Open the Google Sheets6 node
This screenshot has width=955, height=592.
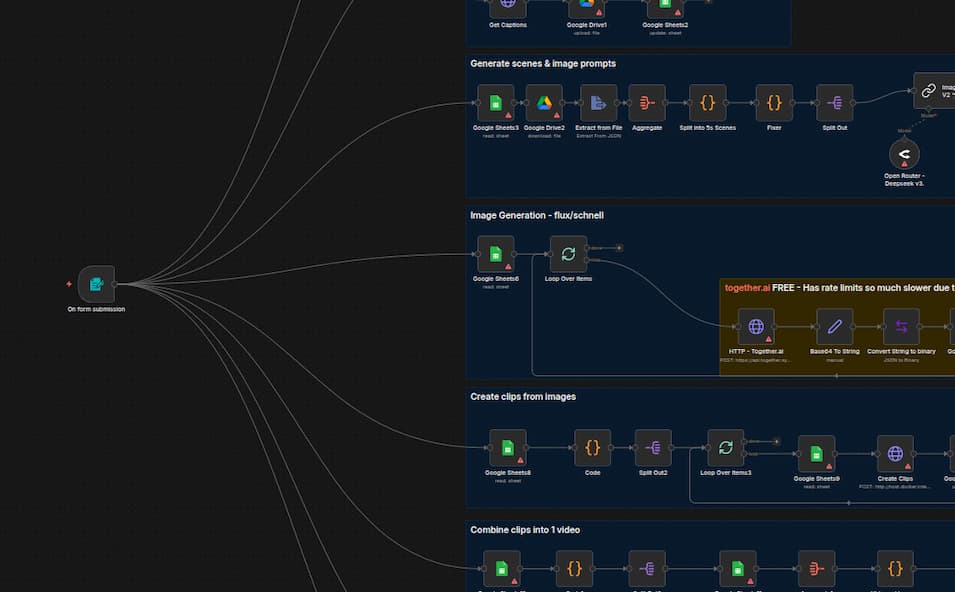(x=495, y=254)
